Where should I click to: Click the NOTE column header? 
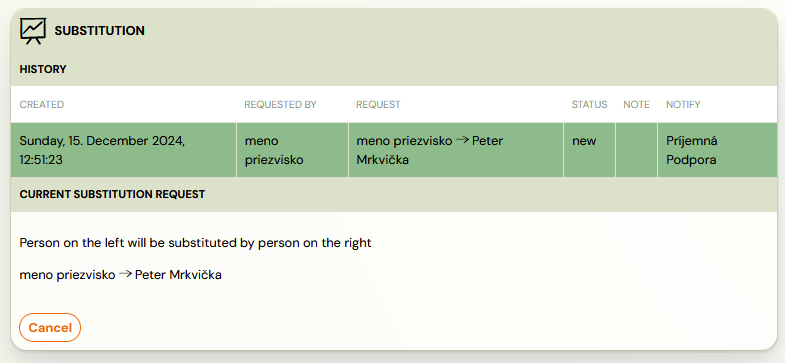coord(636,105)
